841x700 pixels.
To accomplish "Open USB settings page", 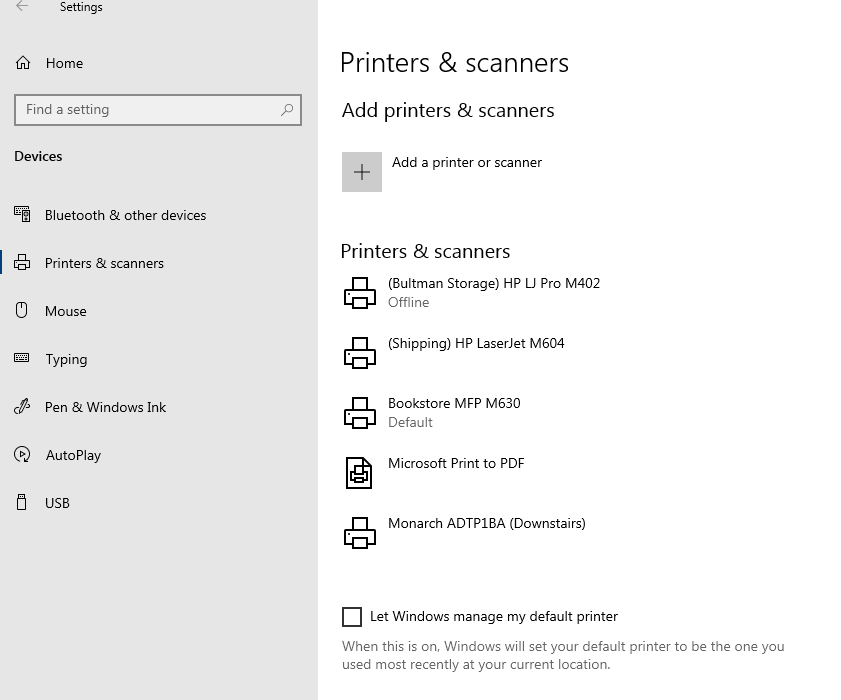I will point(57,503).
